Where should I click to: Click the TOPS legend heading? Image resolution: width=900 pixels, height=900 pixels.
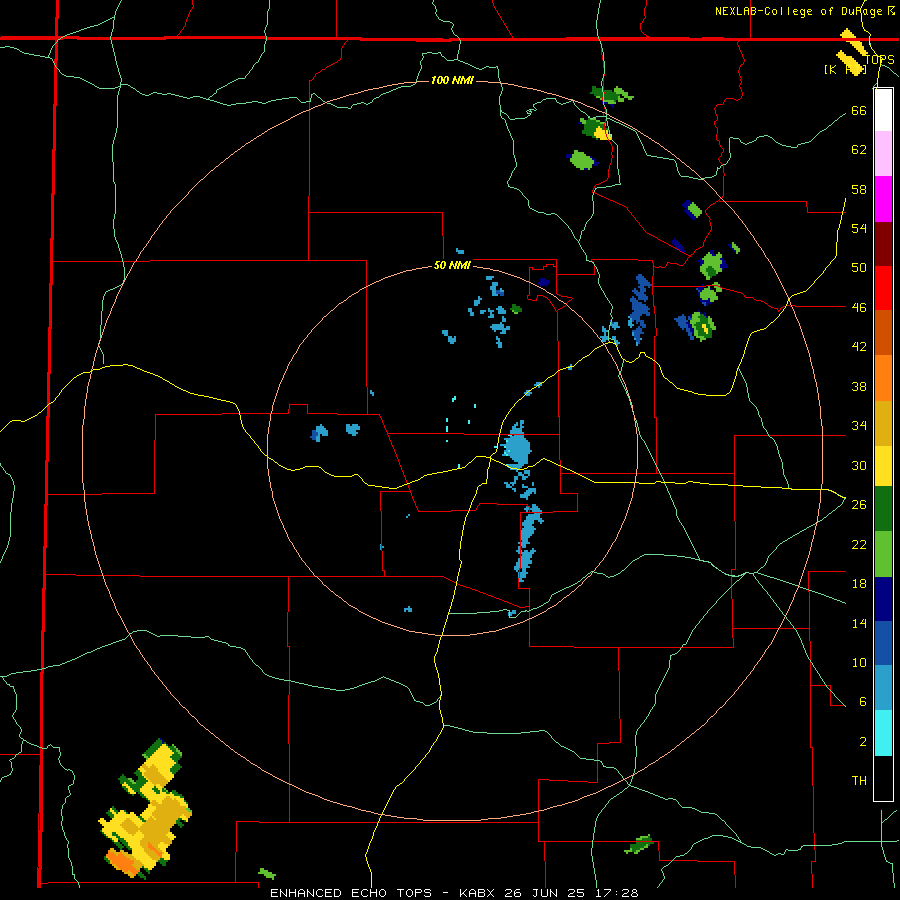[879, 59]
